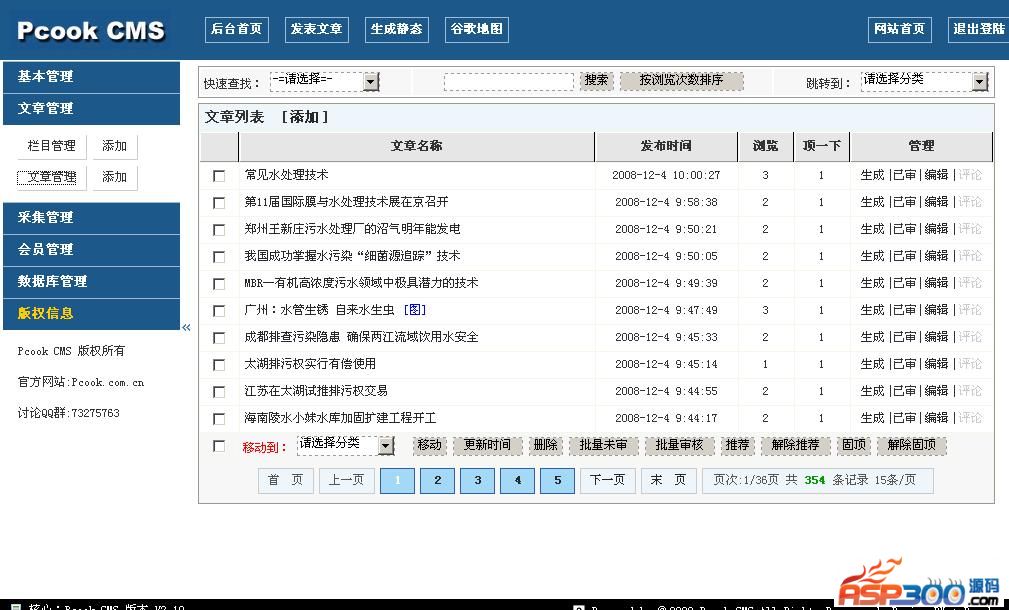
Task: Sort articles with 按浏览次数排序 button
Action: pos(681,80)
